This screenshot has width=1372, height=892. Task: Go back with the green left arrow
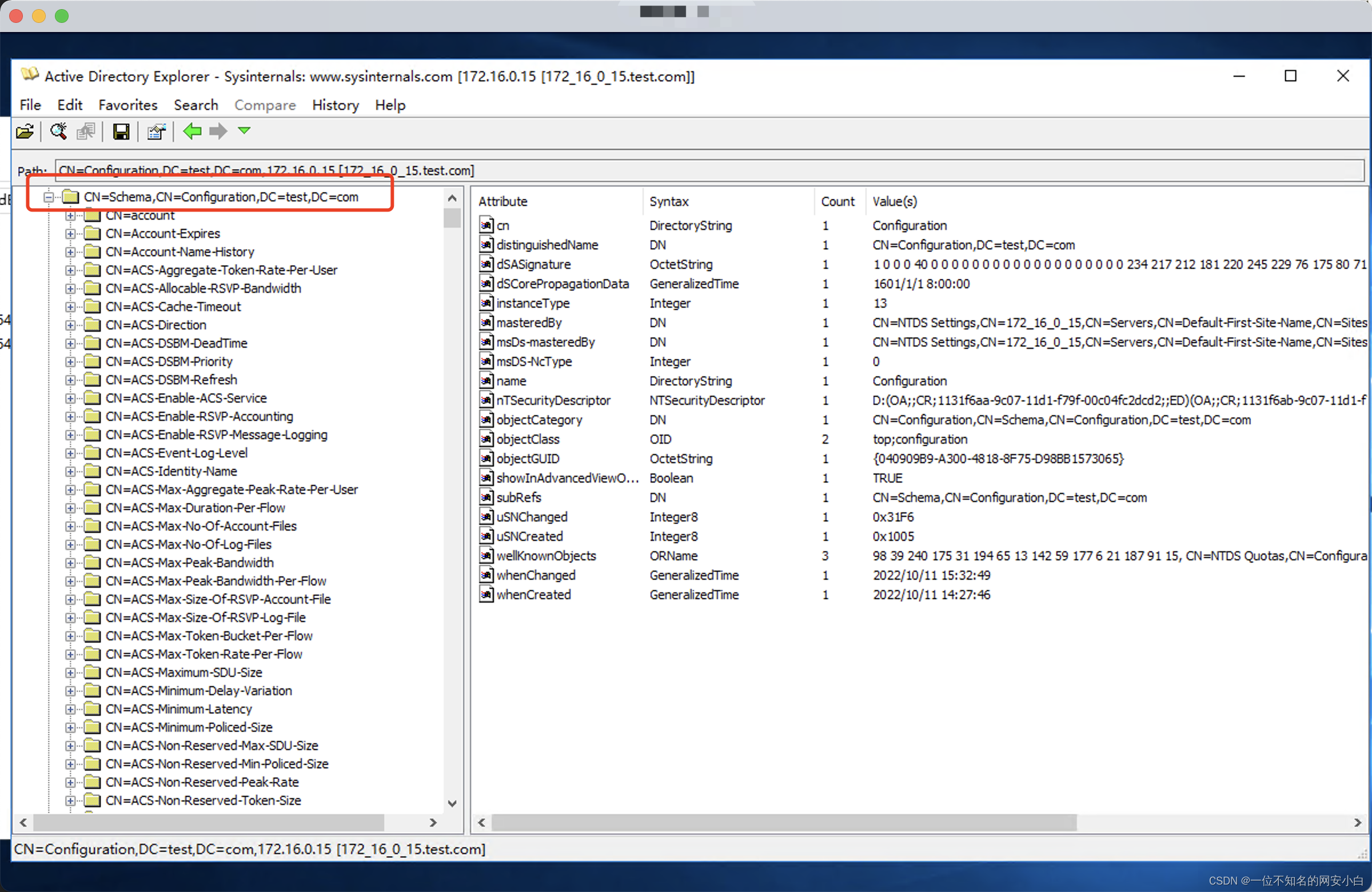(x=192, y=132)
